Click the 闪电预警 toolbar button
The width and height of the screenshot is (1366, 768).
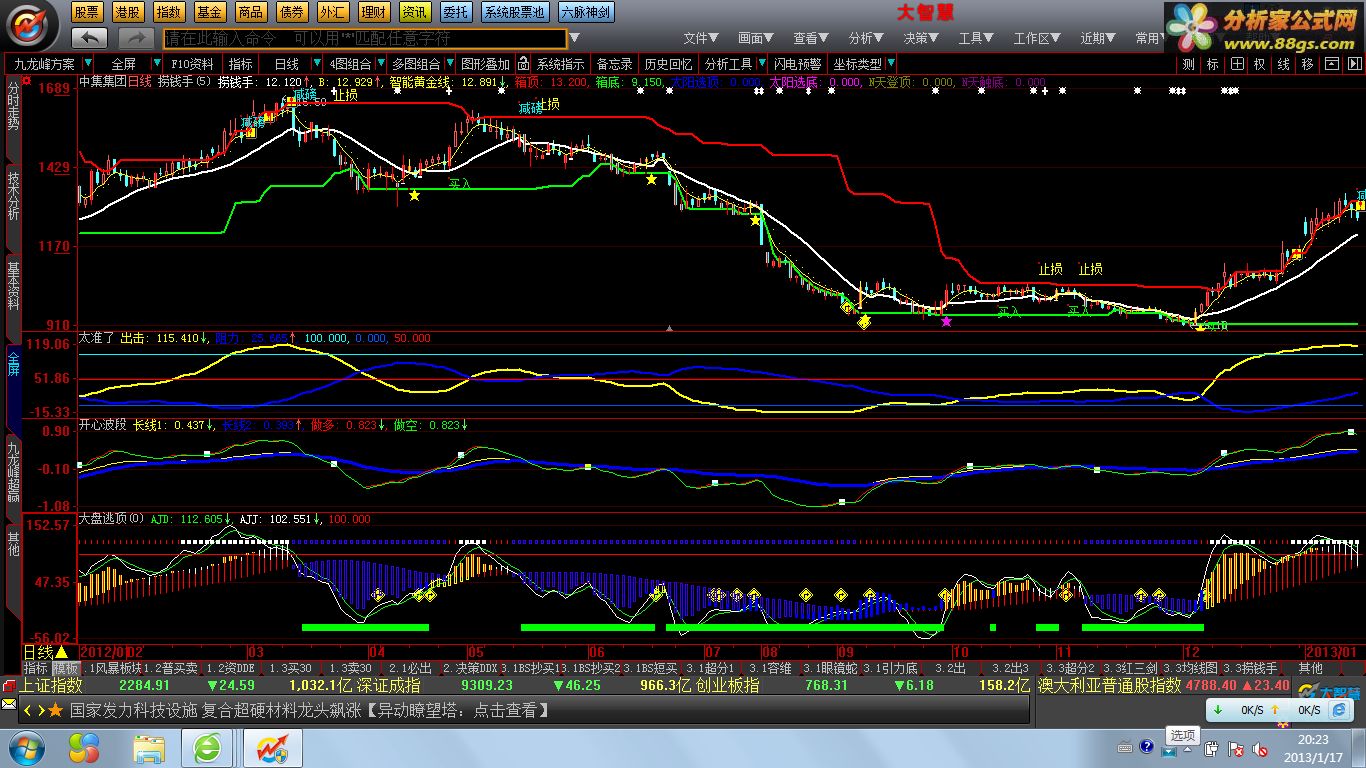[x=797, y=64]
